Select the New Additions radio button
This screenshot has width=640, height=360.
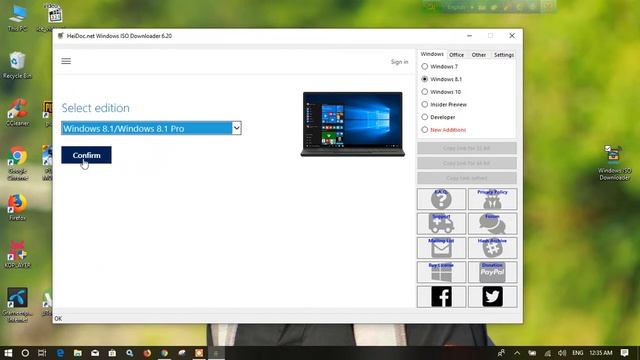point(425,130)
